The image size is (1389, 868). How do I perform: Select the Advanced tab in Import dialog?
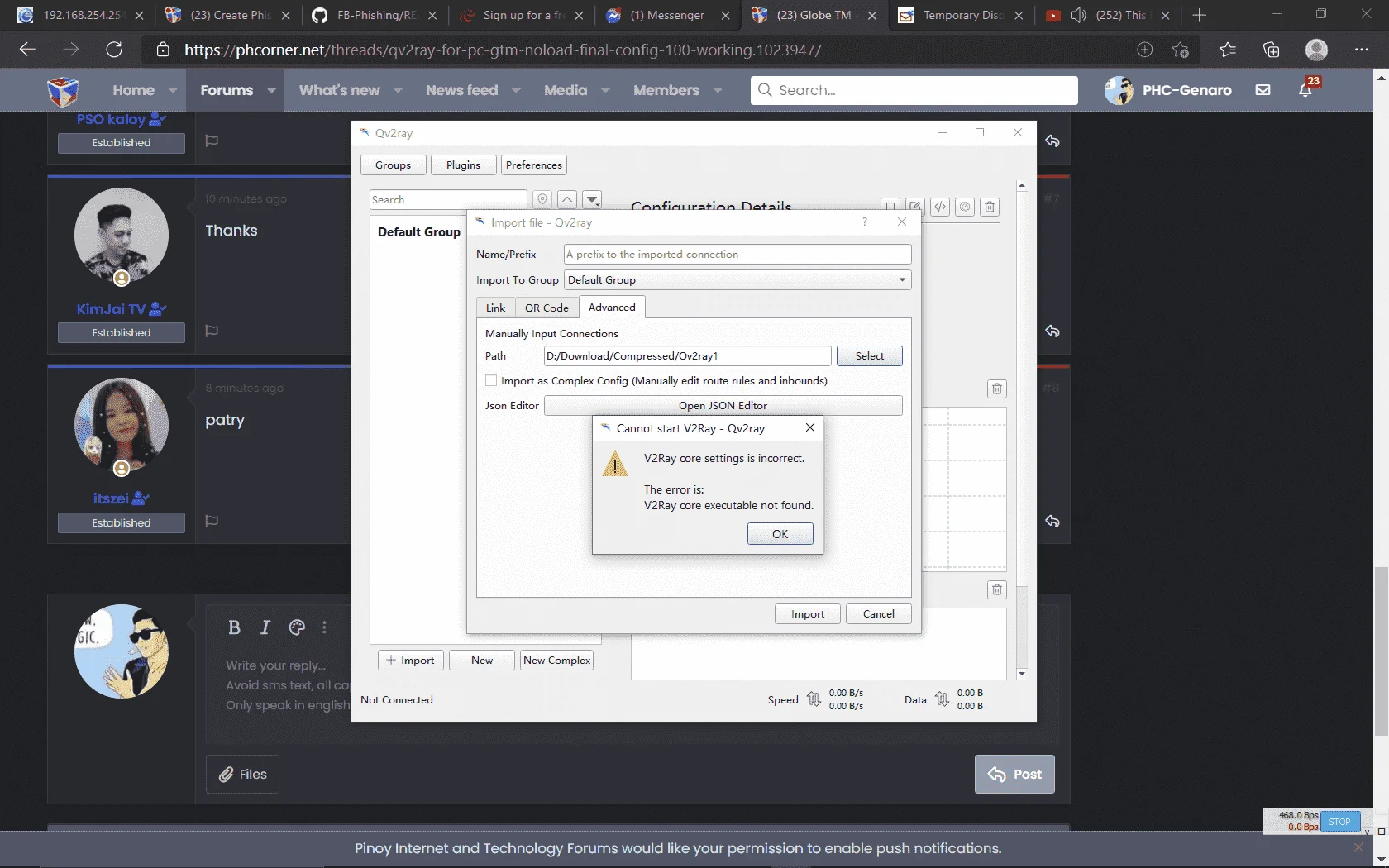coord(612,307)
